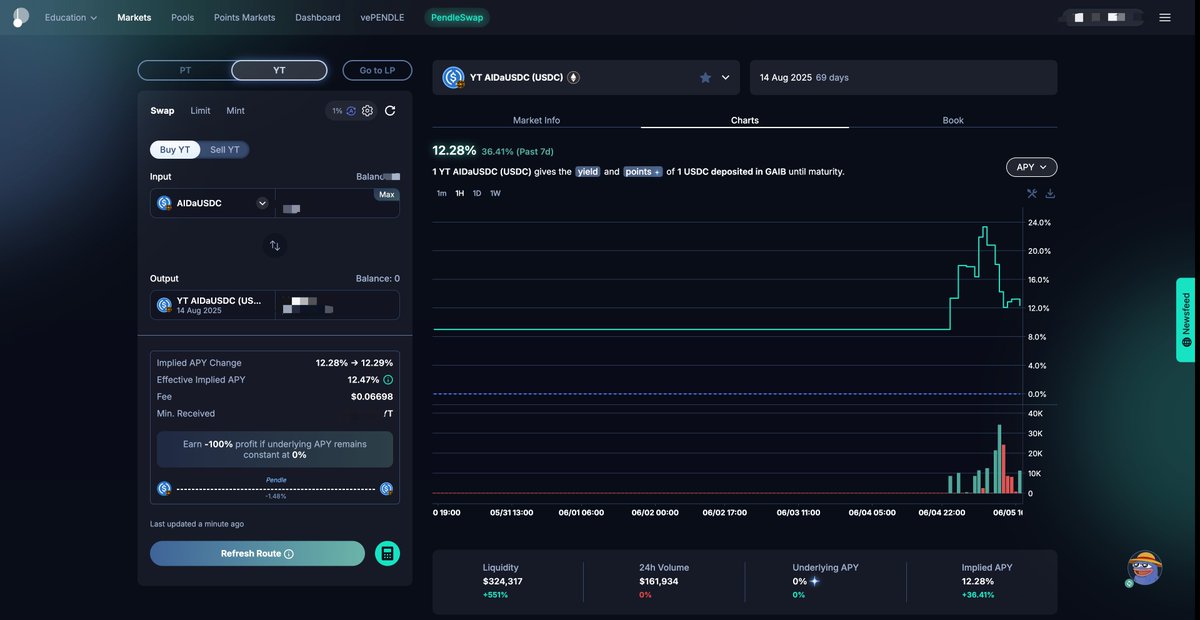Click the Go to LP button
The image size is (1200, 620).
coord(377,70)
